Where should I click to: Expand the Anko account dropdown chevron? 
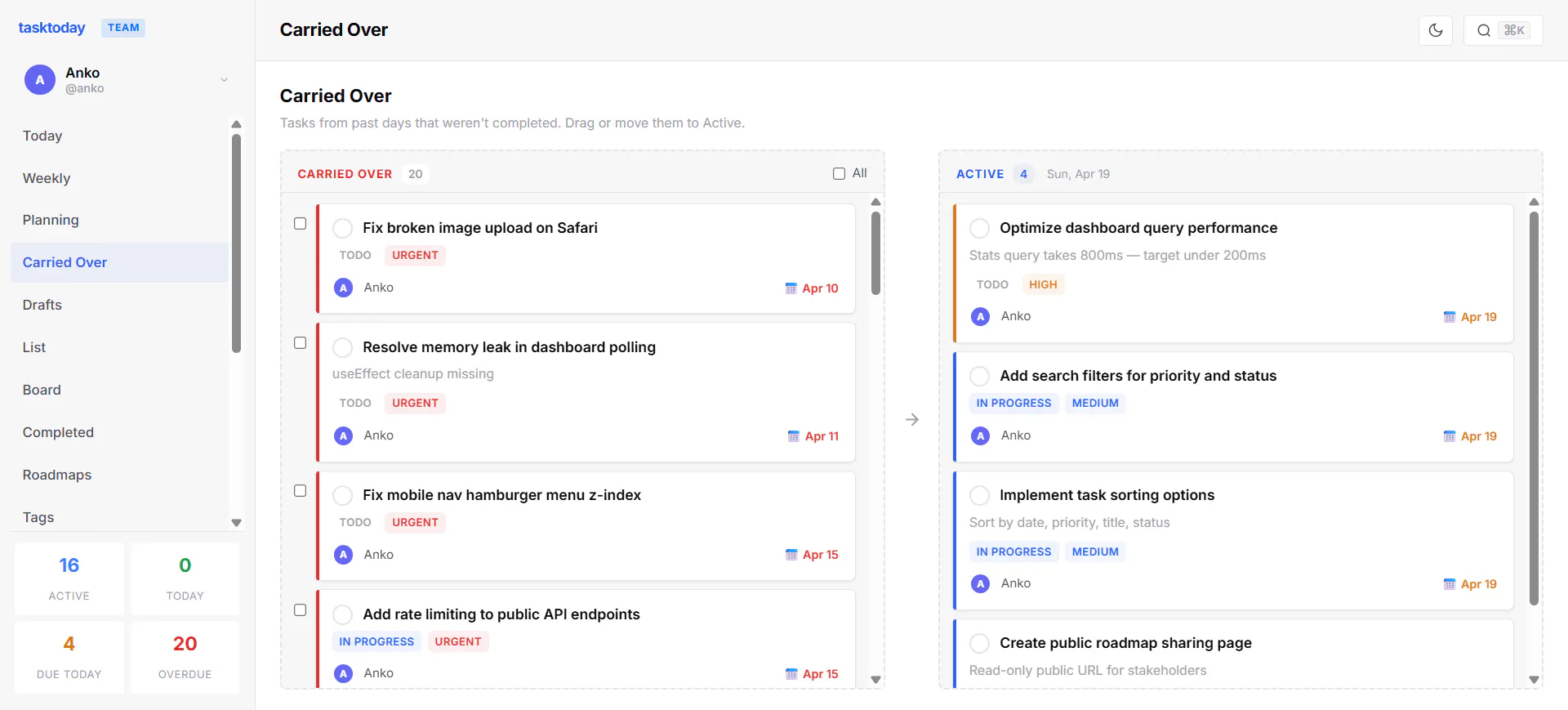click(224, 80)
